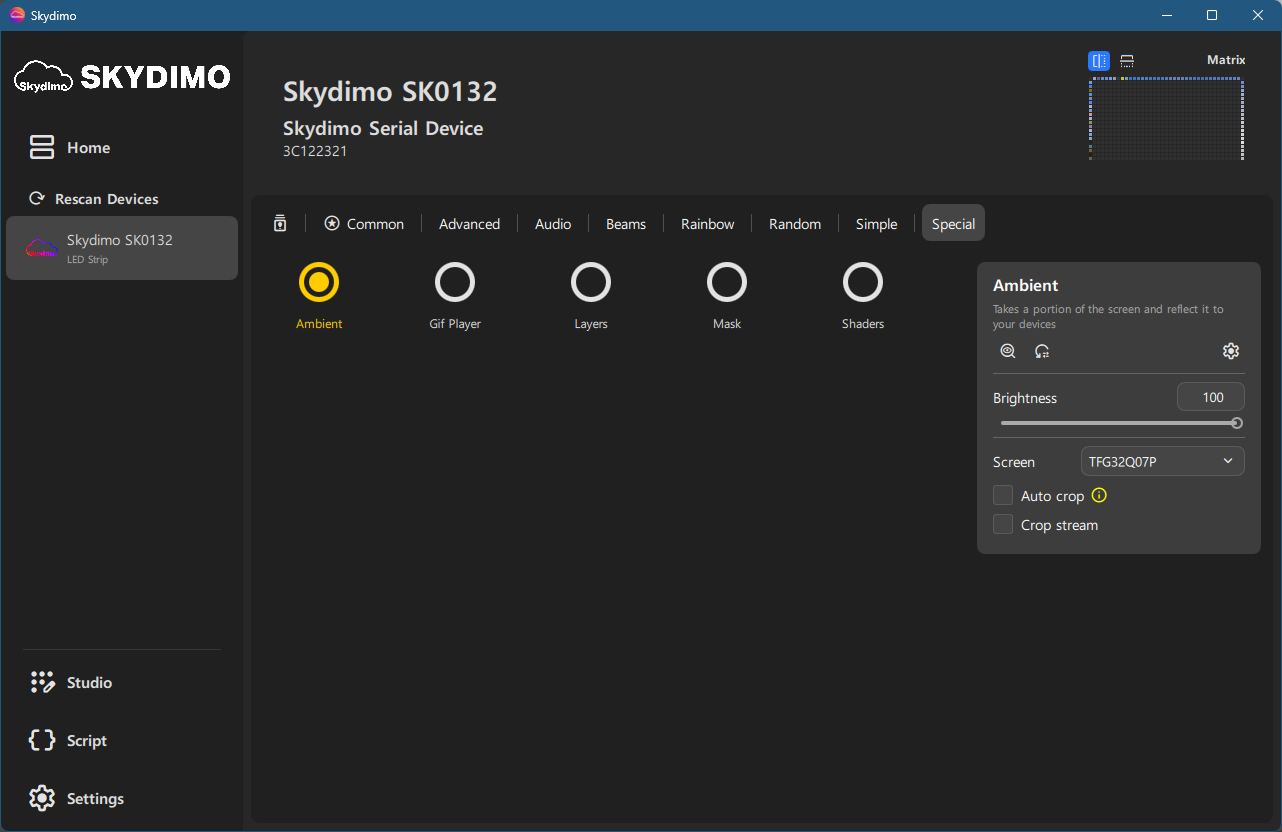Open the Settings page
Screen dimensions: 1282x832
pos(95,799)
